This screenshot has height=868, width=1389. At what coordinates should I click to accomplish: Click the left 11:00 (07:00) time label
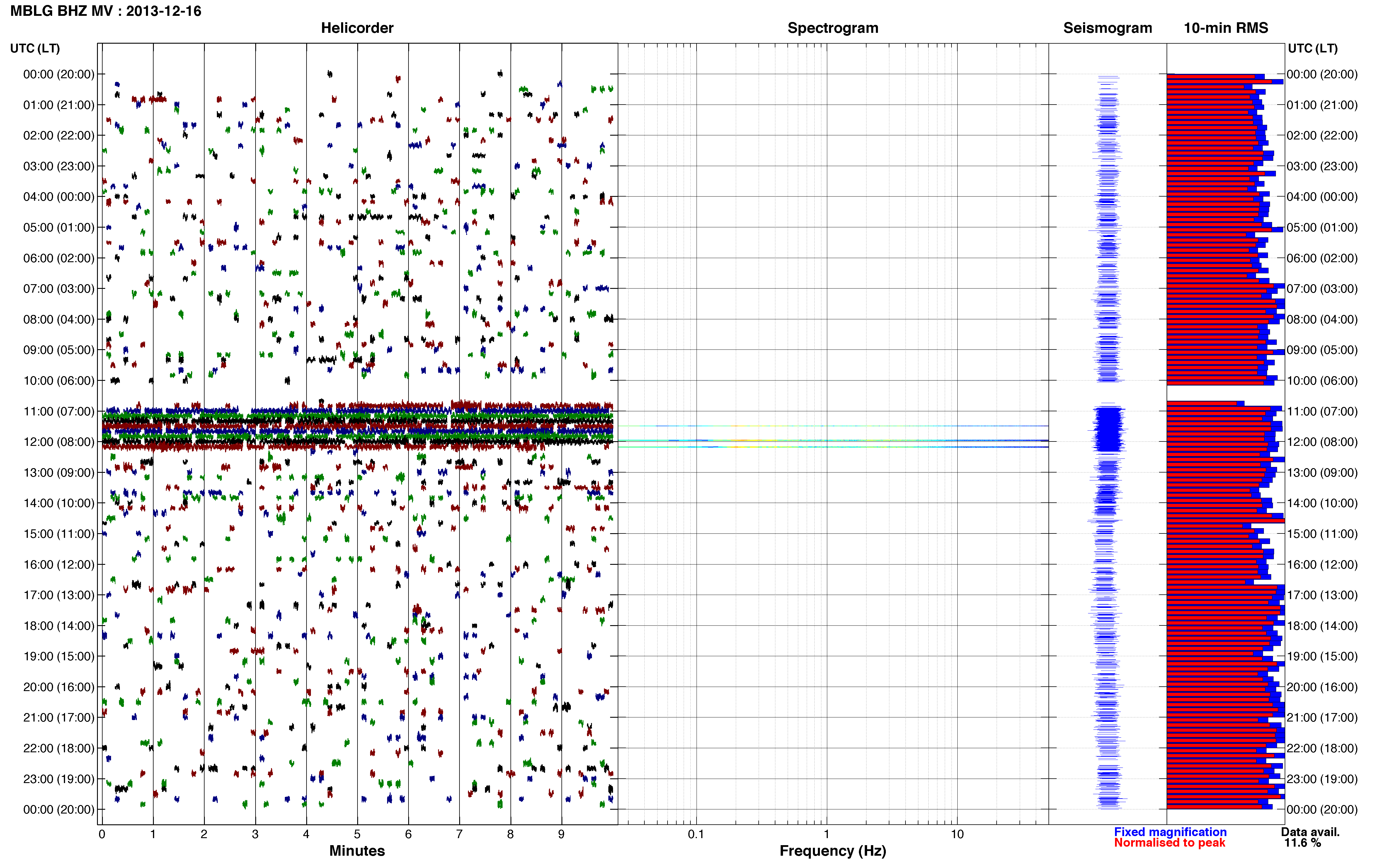59,412
